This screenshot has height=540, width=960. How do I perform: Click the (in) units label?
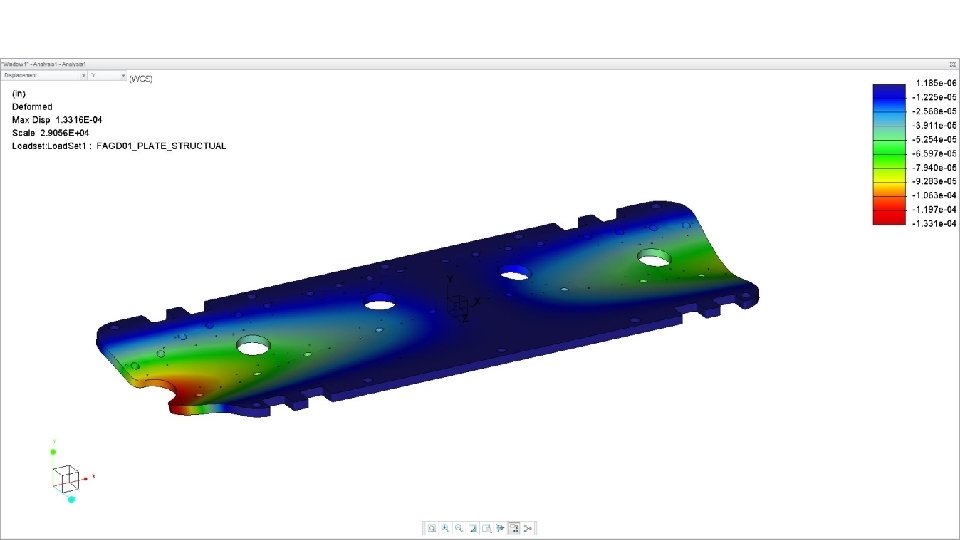click(19, 94)
